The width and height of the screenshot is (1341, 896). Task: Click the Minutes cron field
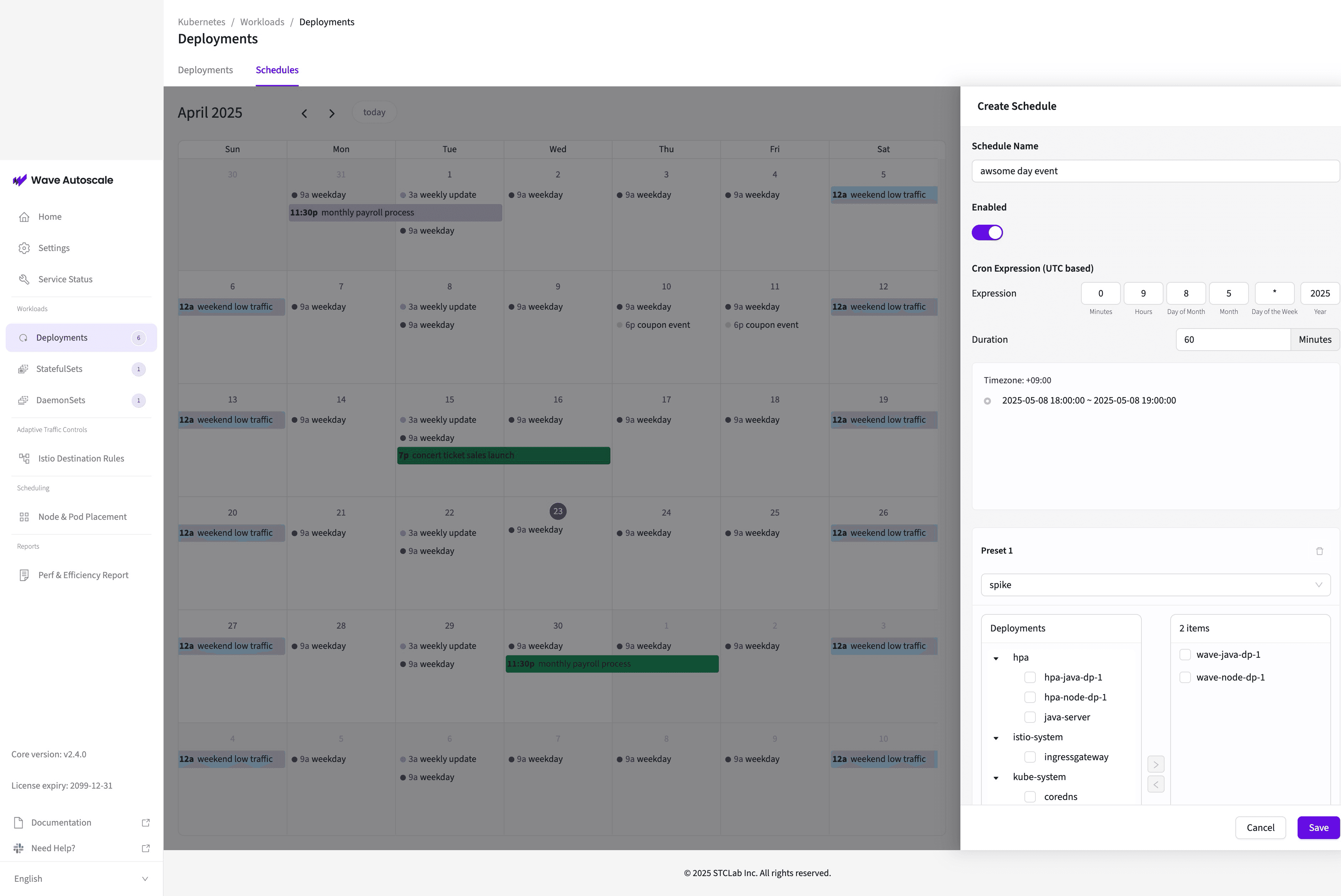click(x=1100, y=293)
